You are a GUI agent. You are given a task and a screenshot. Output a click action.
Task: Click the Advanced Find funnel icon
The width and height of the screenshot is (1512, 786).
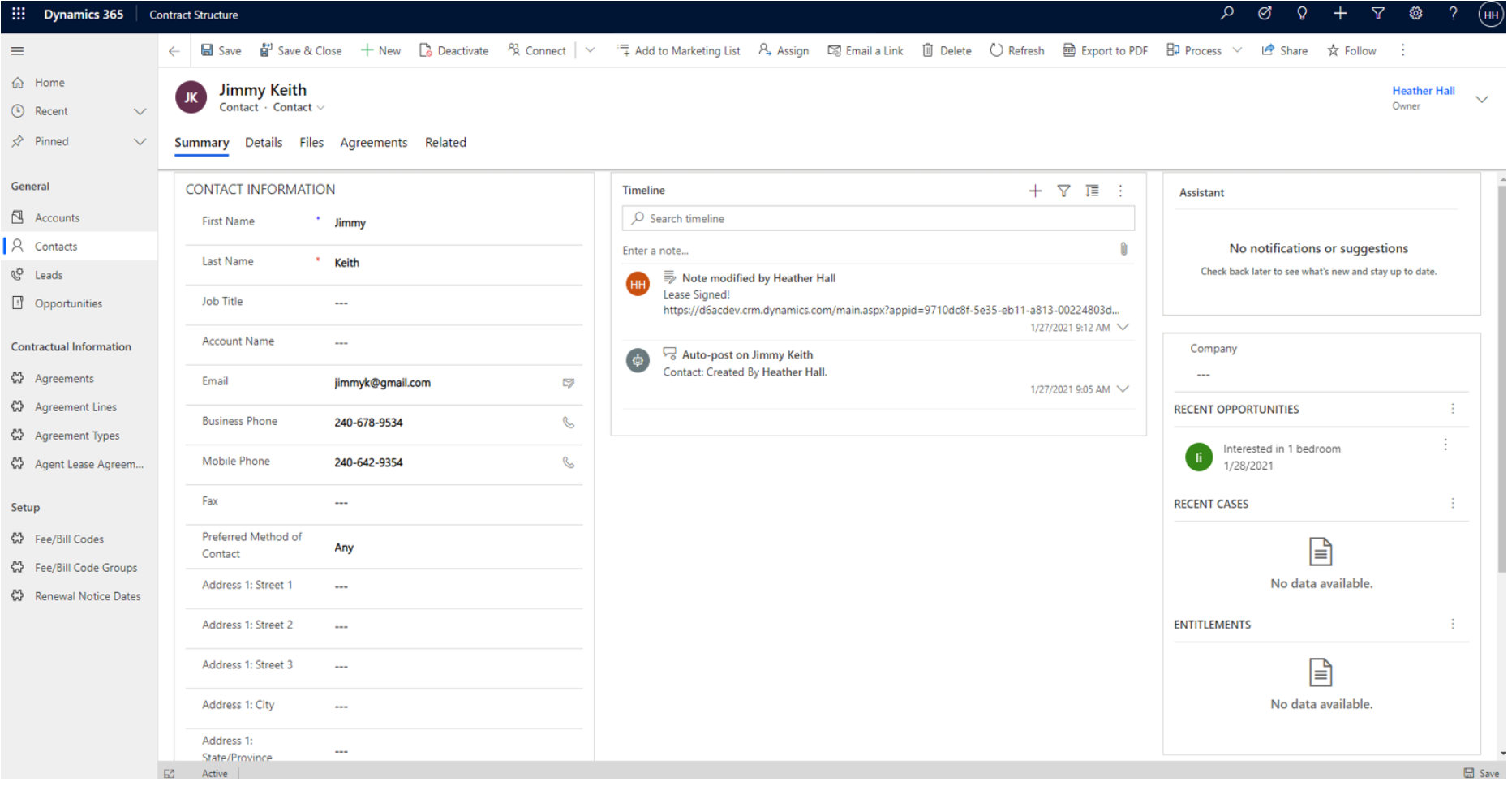pos(1378,14)
